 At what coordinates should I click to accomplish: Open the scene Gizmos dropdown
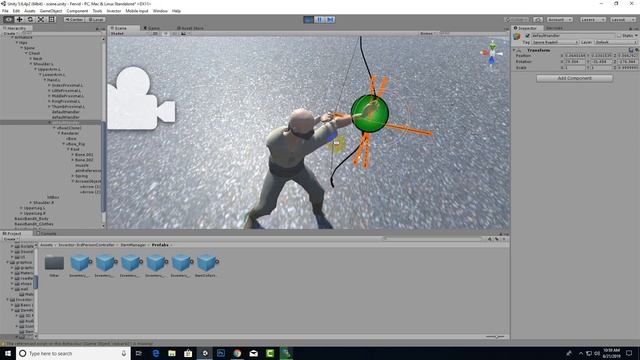click(x=428, y=33)
